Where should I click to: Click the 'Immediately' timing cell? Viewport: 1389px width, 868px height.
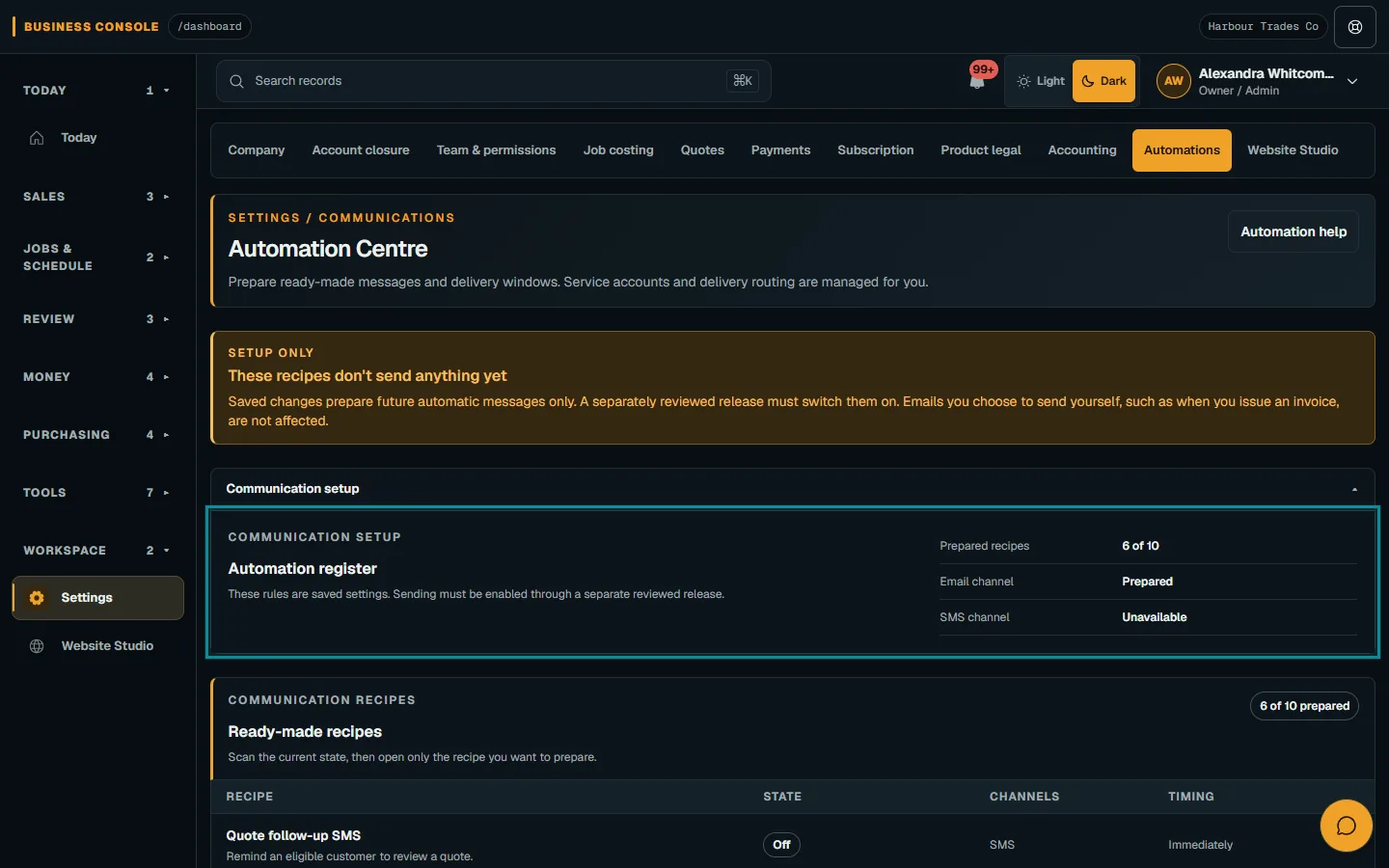[x=1200, y=845]
